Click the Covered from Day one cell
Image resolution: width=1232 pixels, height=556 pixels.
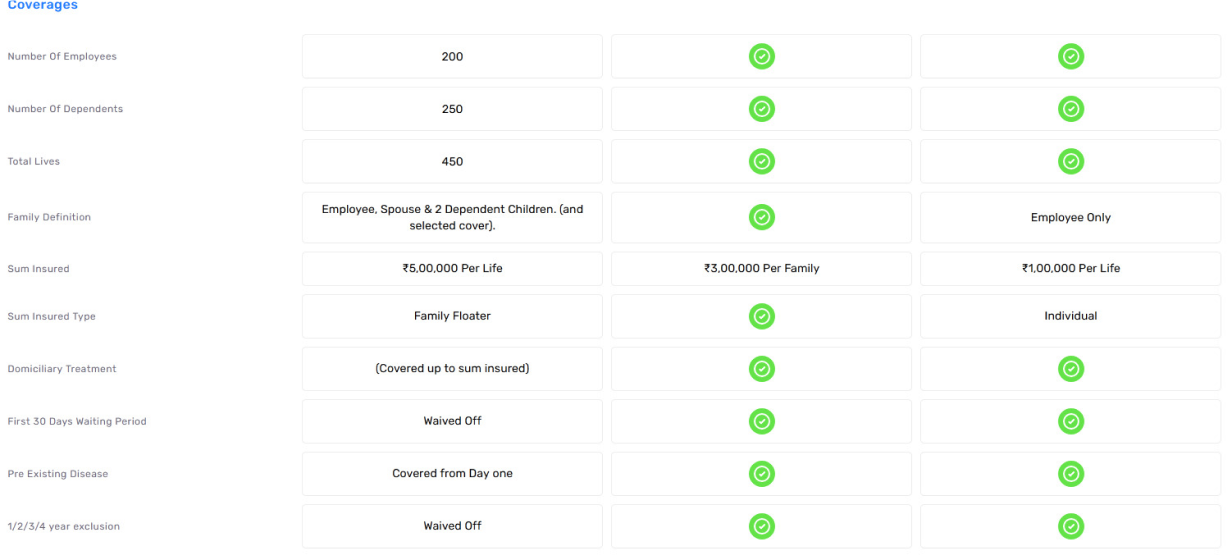pos(452,474)
